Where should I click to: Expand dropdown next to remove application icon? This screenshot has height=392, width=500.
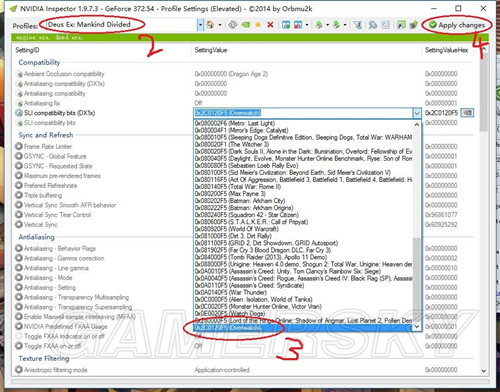click(x=307, y=25)
